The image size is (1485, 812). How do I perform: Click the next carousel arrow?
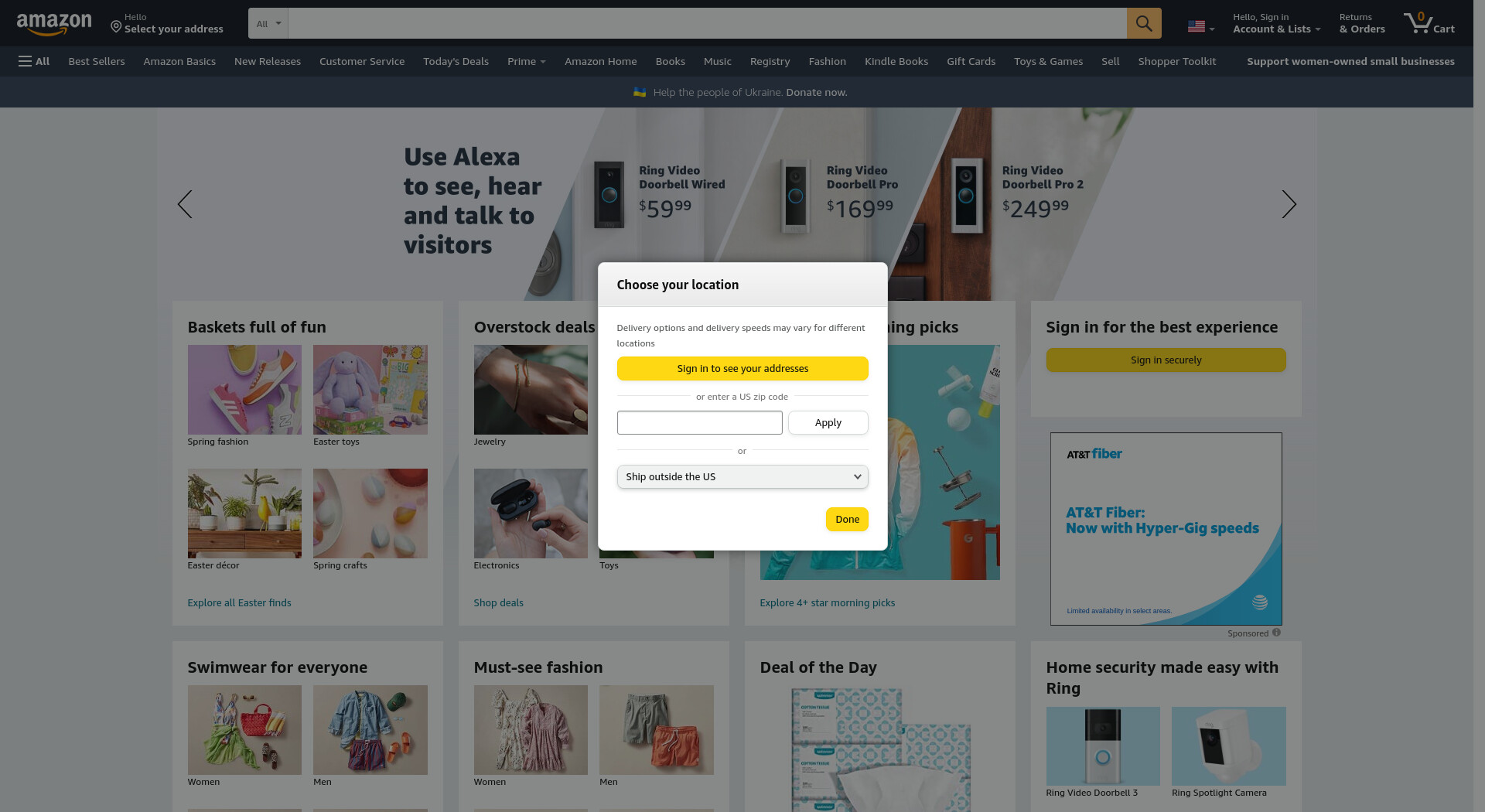(x=1289, y=204)
